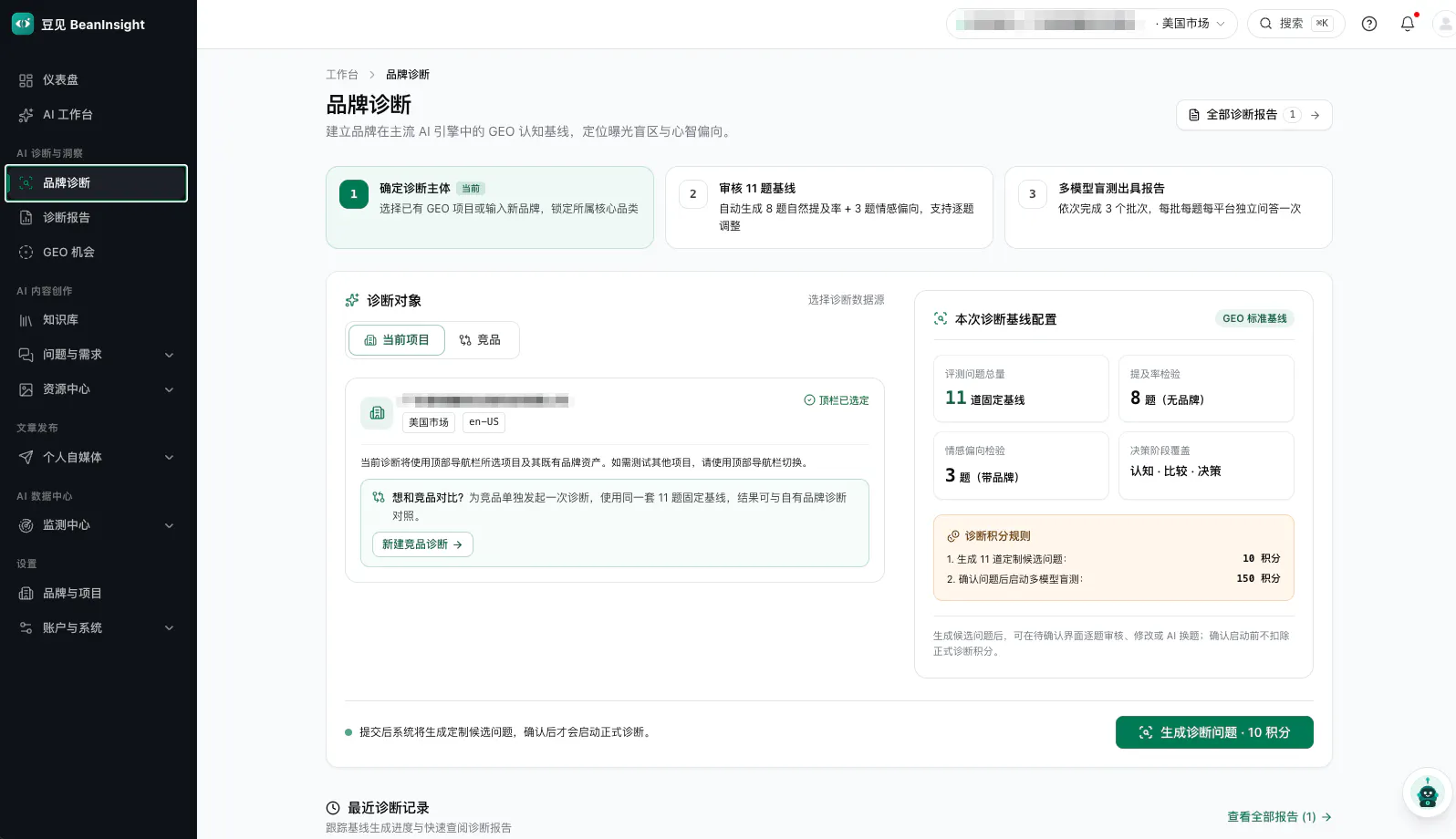This screenshot has width=1456, height=839.
Task: Click arrow icon on 全部诊断报告 button
Action: pos(1315,115)
